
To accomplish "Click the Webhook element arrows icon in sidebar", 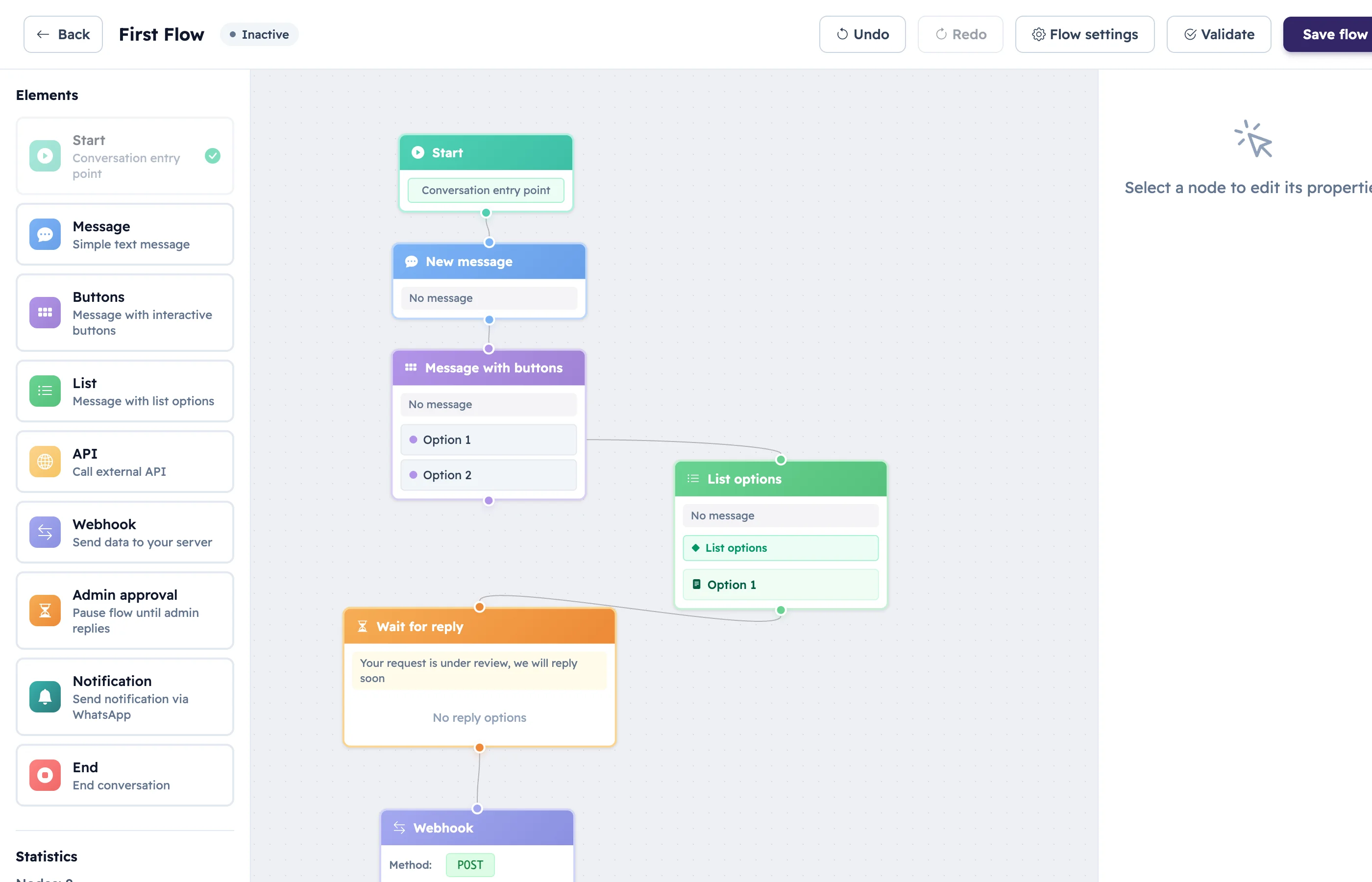I will (45, 532).
